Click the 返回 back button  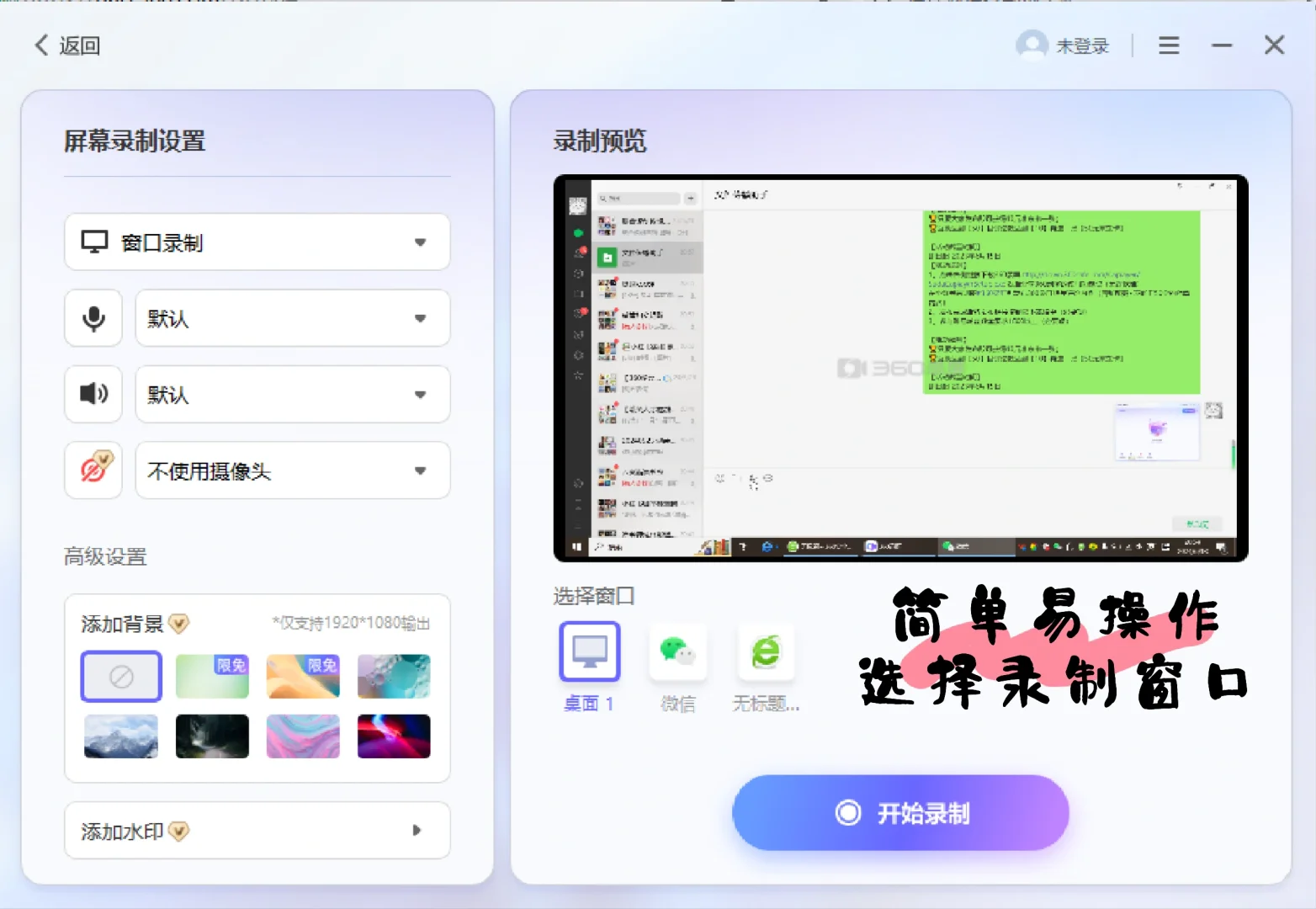tap(67, 45)
